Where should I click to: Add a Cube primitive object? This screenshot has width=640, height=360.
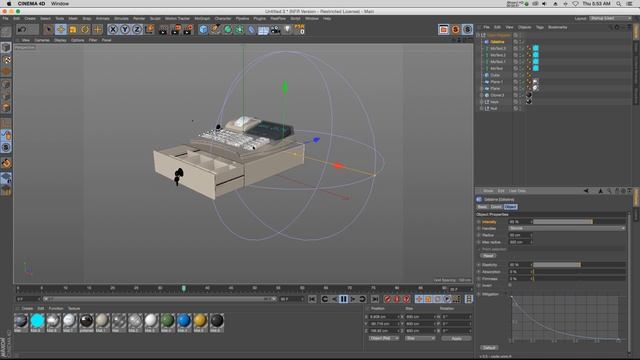click(x=203, y=29)
